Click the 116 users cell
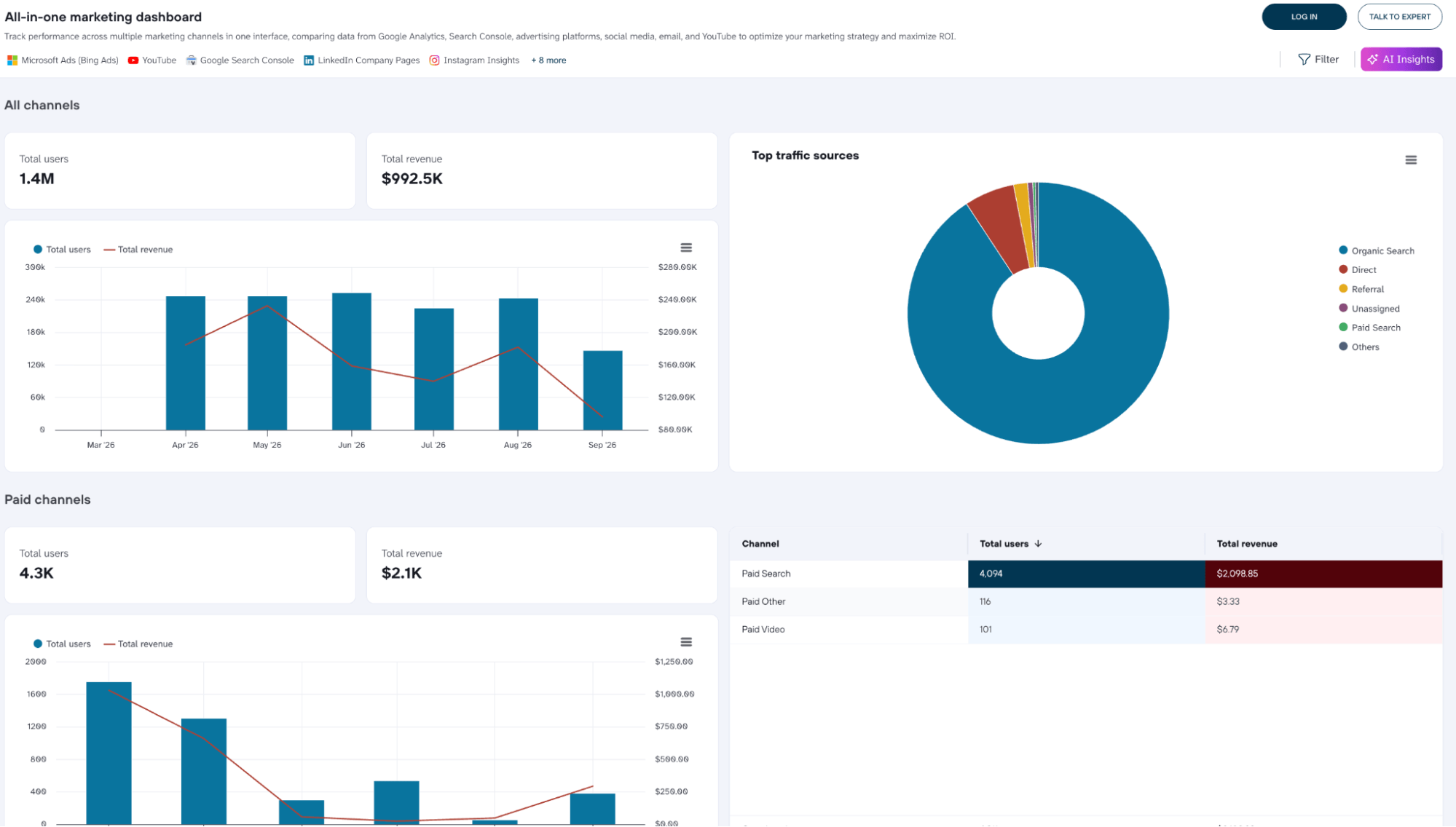The height and width of the screenshot is (827, 1456). tap(1086, 601)
